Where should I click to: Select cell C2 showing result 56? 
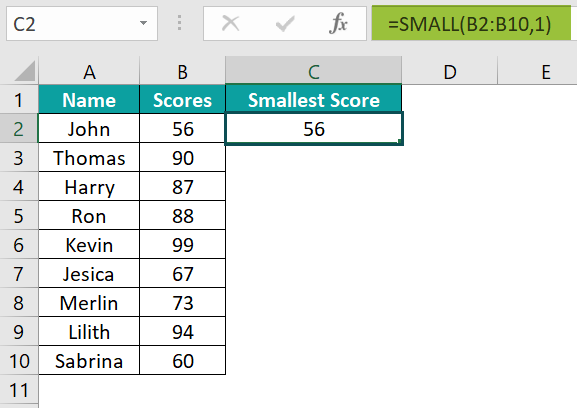[314, 129]
